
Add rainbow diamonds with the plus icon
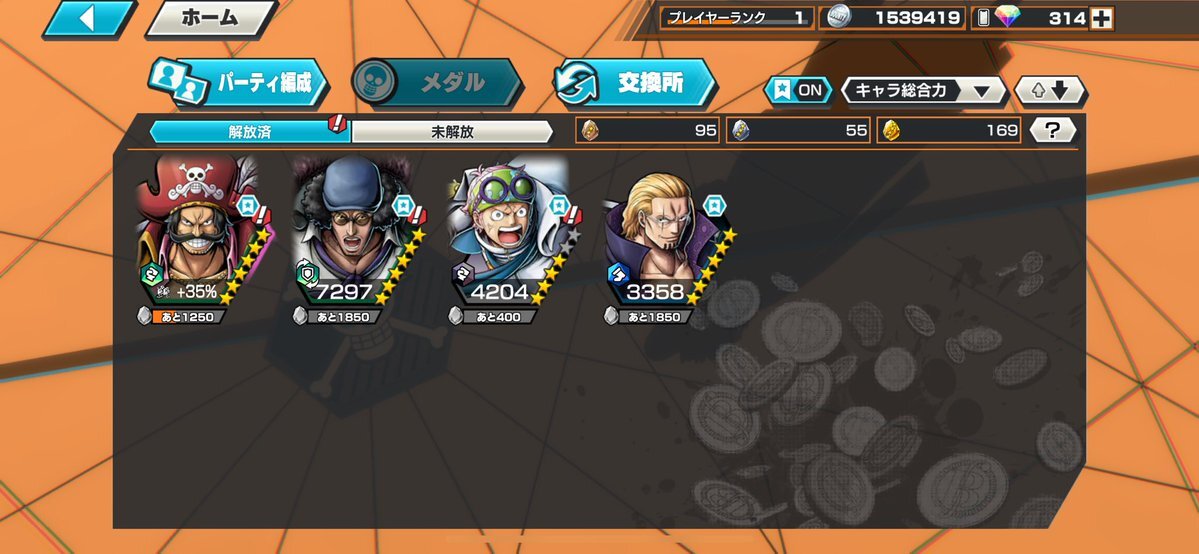[x=1101, y=18]
